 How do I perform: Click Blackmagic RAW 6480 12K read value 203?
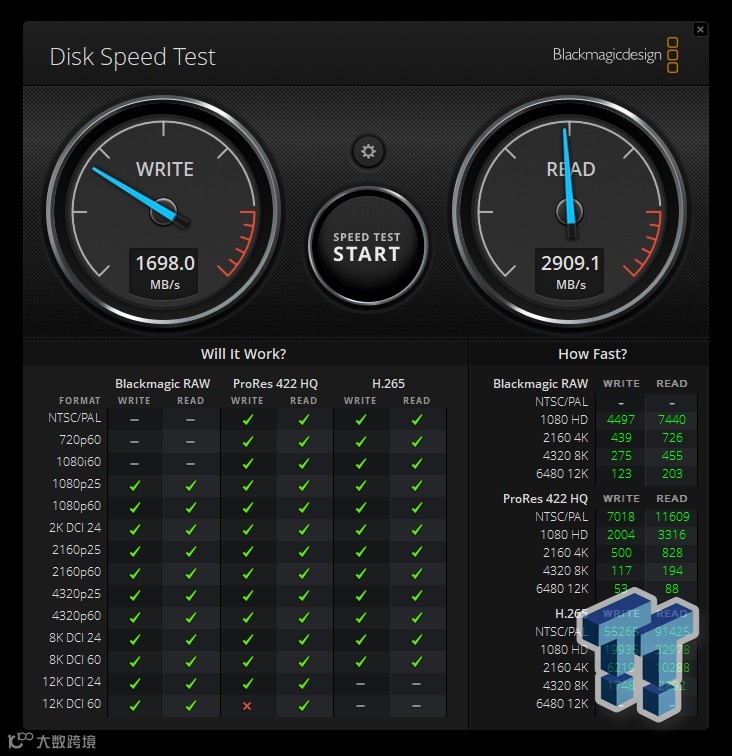(x=672, y=474)
